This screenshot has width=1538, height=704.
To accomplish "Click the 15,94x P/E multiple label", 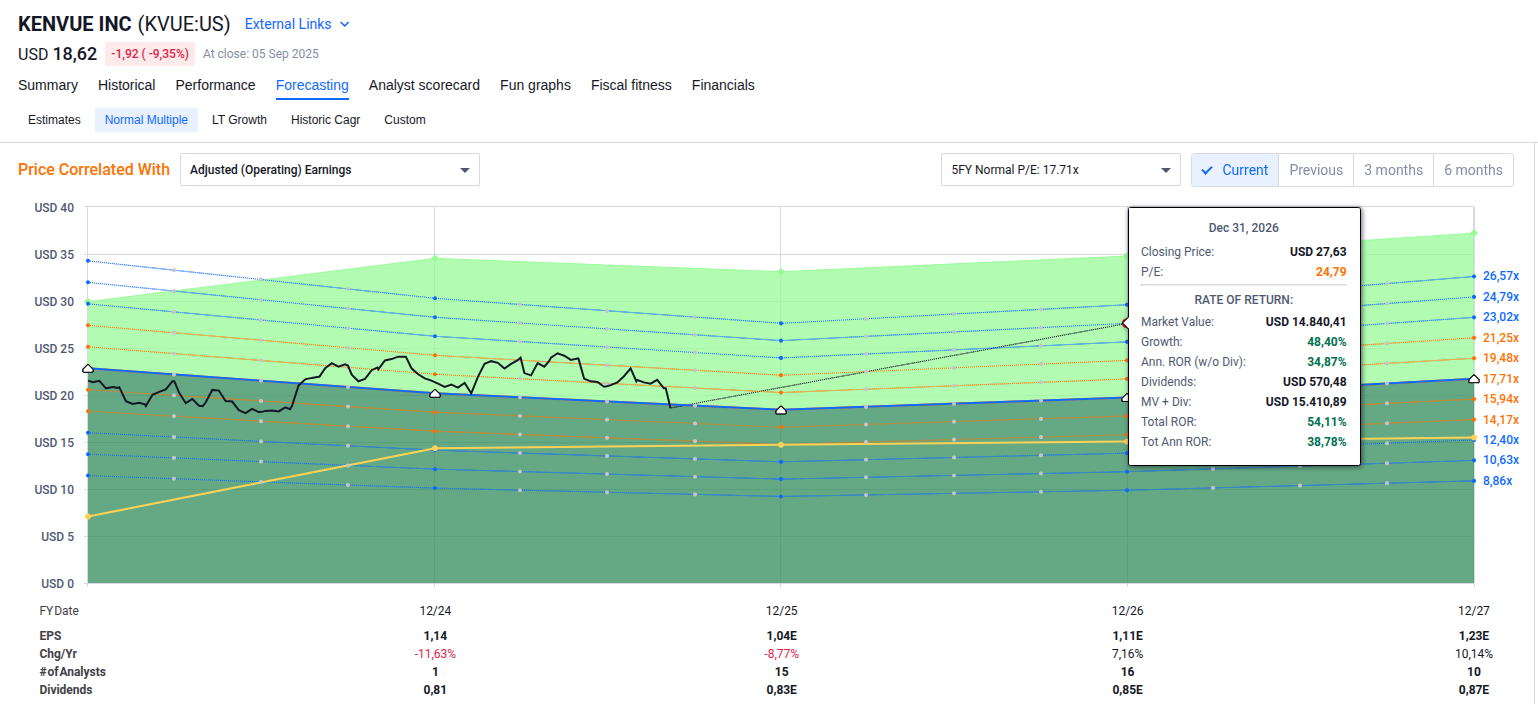I will pyautogui.click(x=1501, y=399).
